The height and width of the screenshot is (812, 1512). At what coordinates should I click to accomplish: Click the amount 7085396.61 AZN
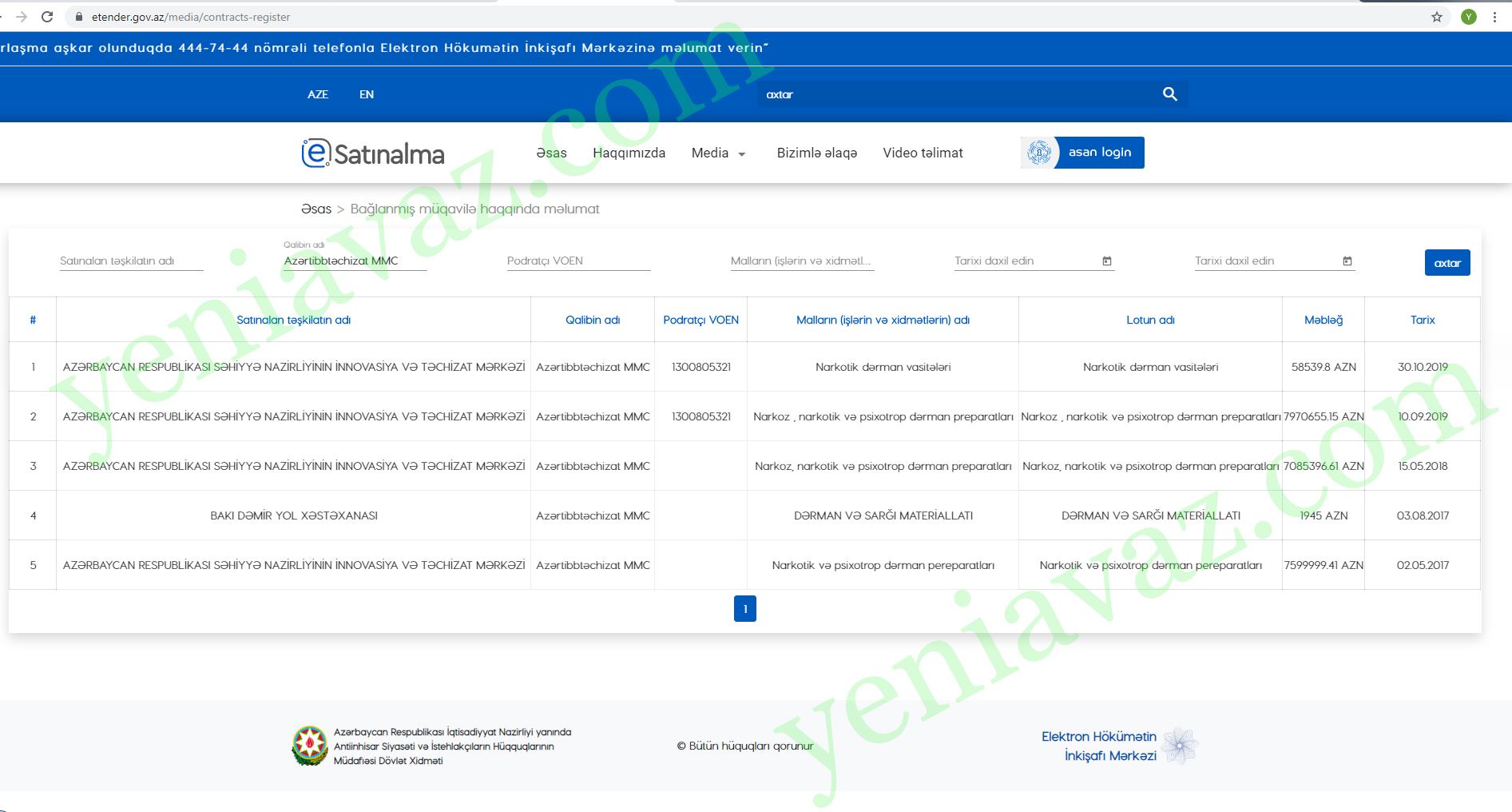(x=1323, y=466)
